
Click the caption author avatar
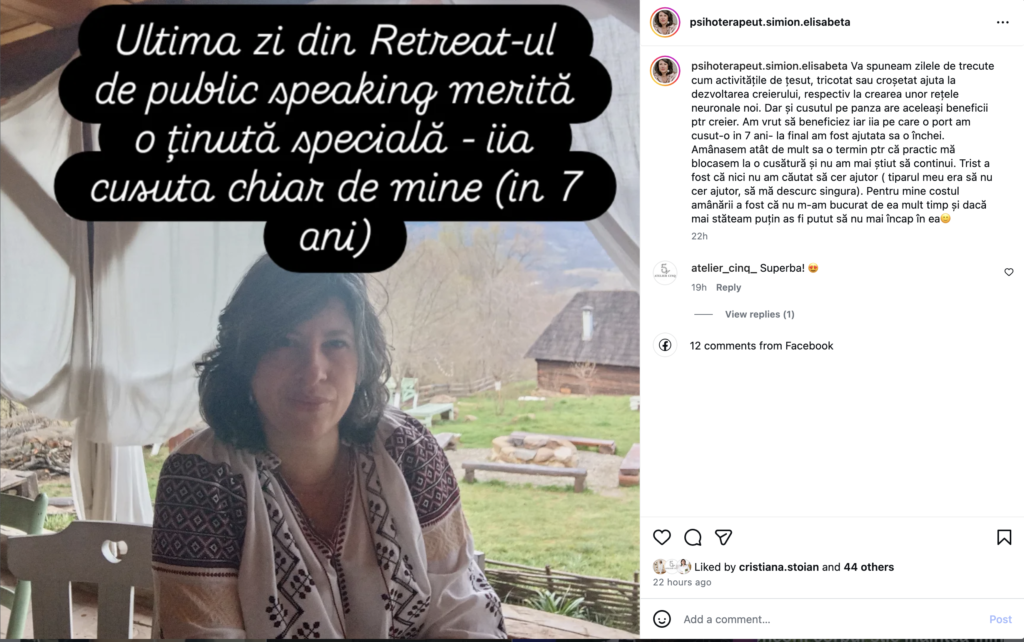tap(665, 71)
